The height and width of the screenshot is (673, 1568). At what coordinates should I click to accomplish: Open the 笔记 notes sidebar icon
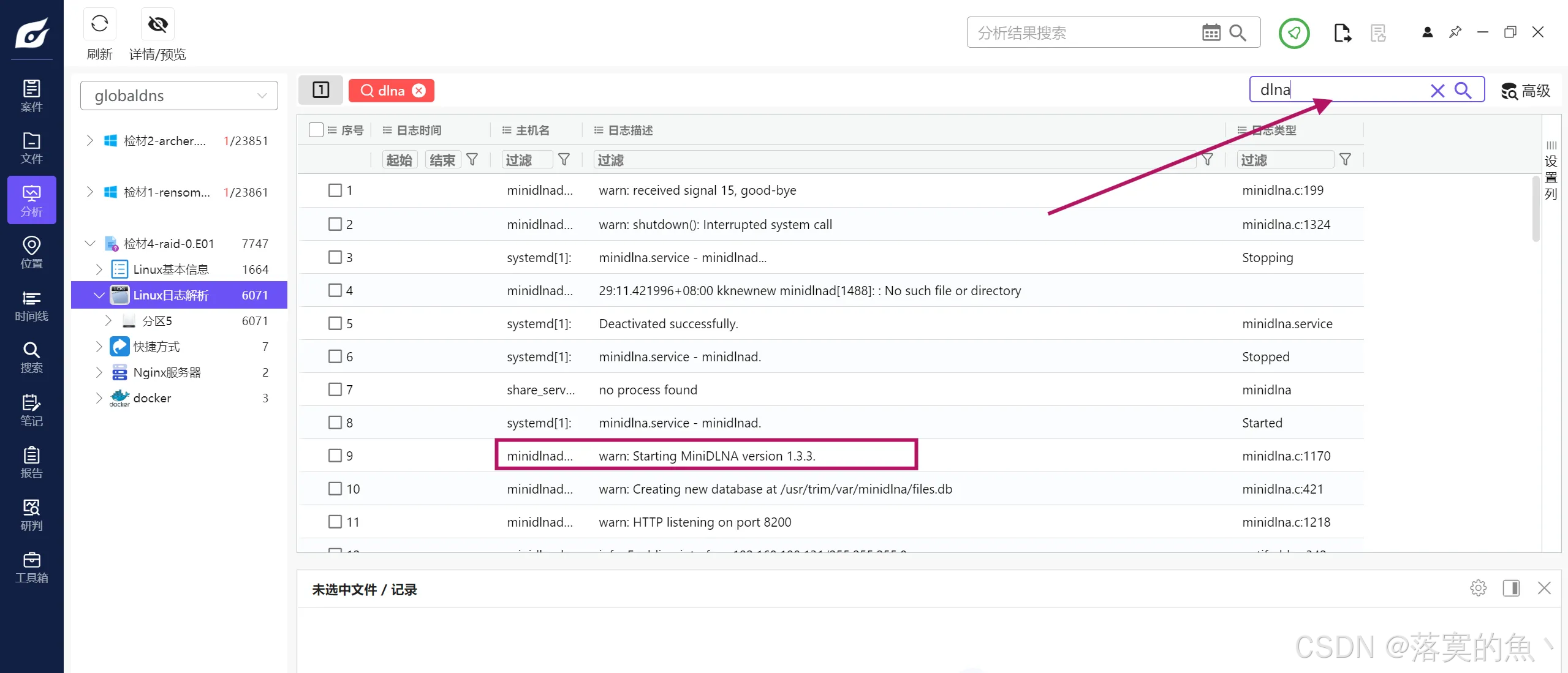31,410
